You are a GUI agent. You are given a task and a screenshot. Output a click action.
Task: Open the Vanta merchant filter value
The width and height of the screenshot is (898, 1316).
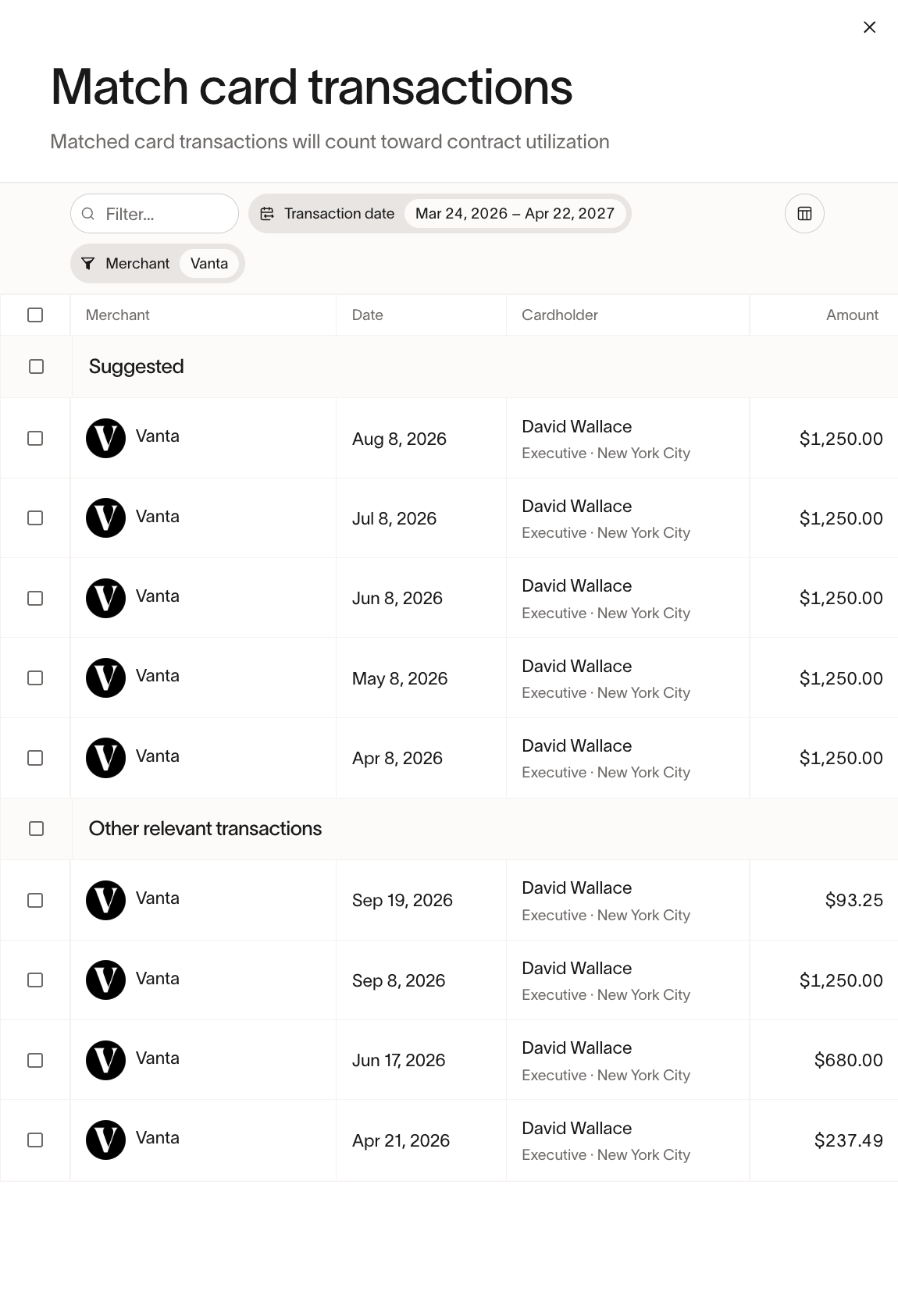click(209, 264)
